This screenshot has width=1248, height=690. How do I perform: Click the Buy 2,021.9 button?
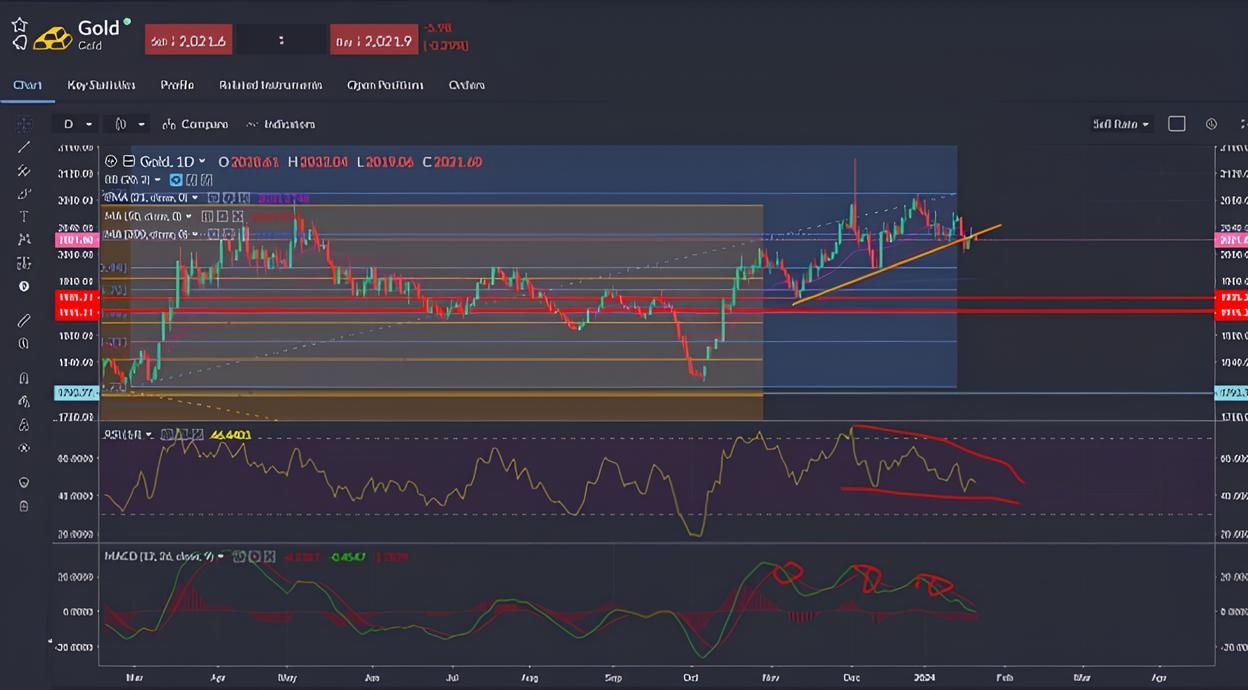coord(374,39)
